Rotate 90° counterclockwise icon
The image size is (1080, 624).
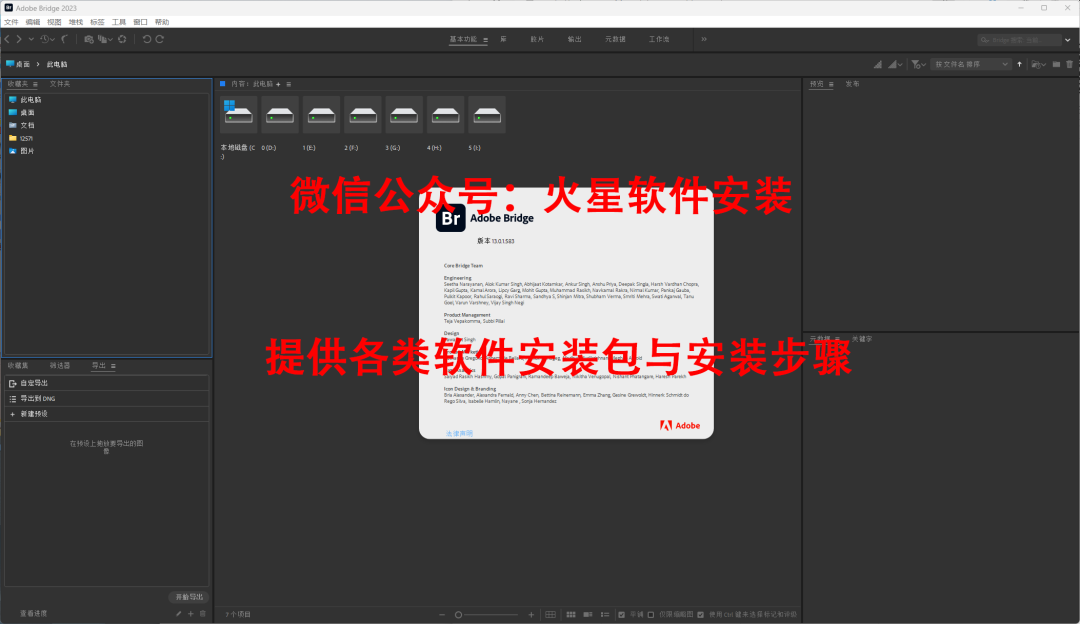coord(147,39)
